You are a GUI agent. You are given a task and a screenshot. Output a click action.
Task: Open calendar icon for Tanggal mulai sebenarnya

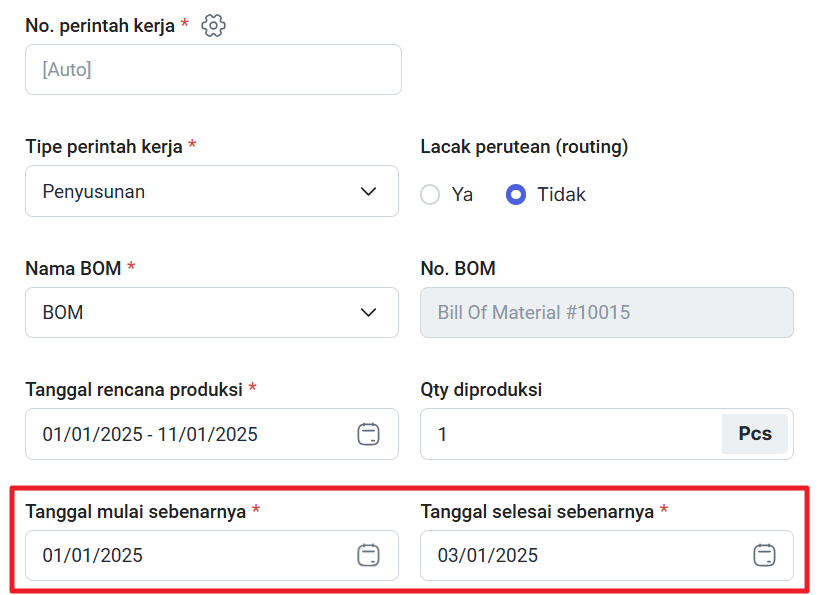368,555
